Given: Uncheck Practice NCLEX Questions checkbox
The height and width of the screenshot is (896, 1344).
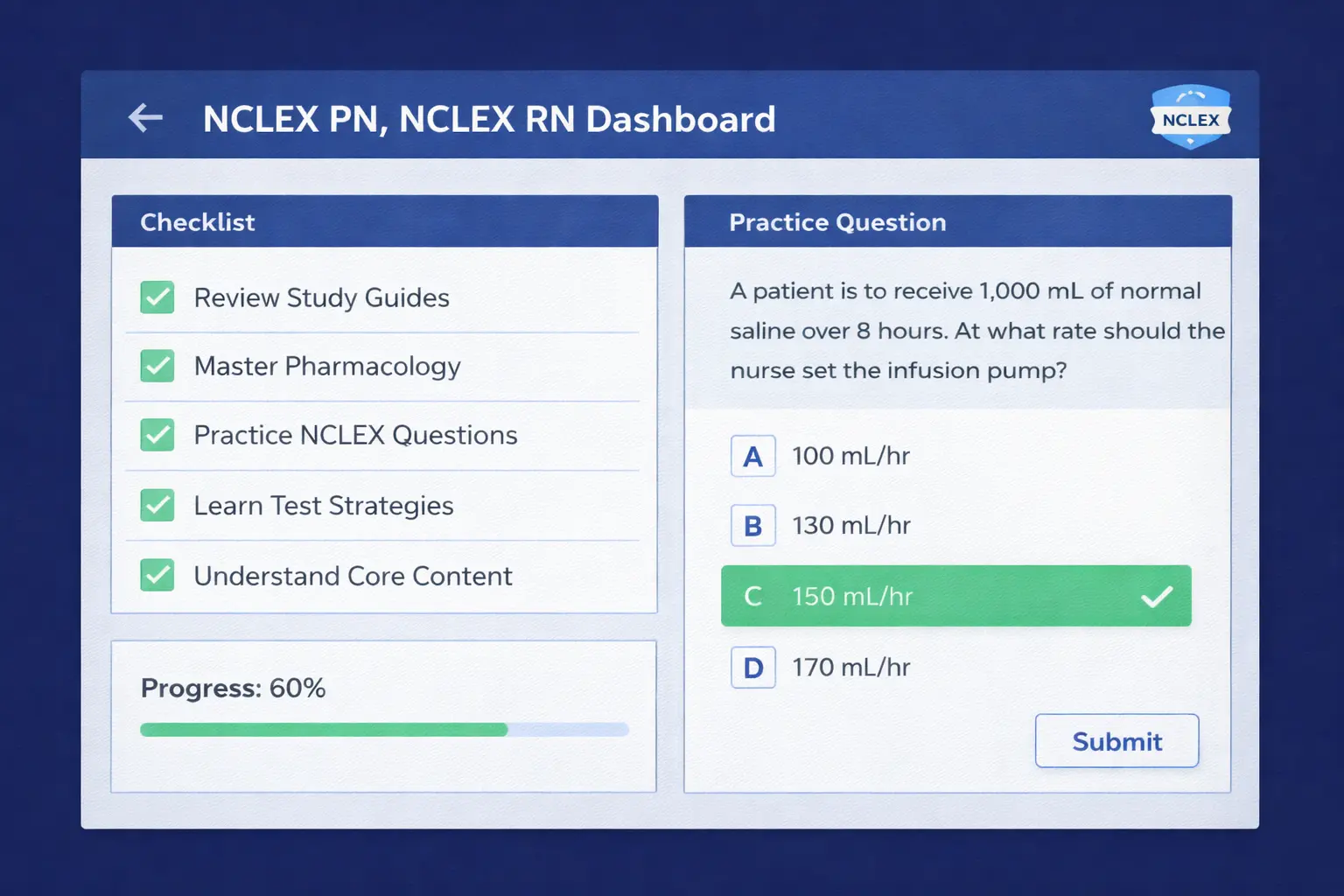Looking at the screenshot, I should click(157, 435).
